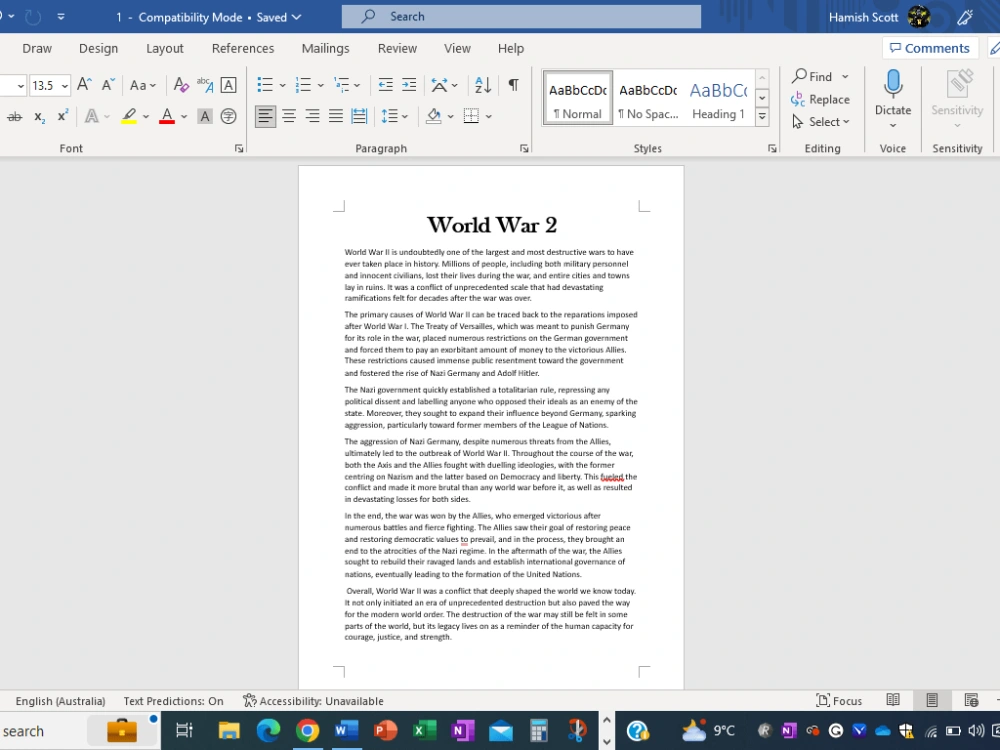
Task: Apply the Heading 1 style
Action: [x=719, y=98]
